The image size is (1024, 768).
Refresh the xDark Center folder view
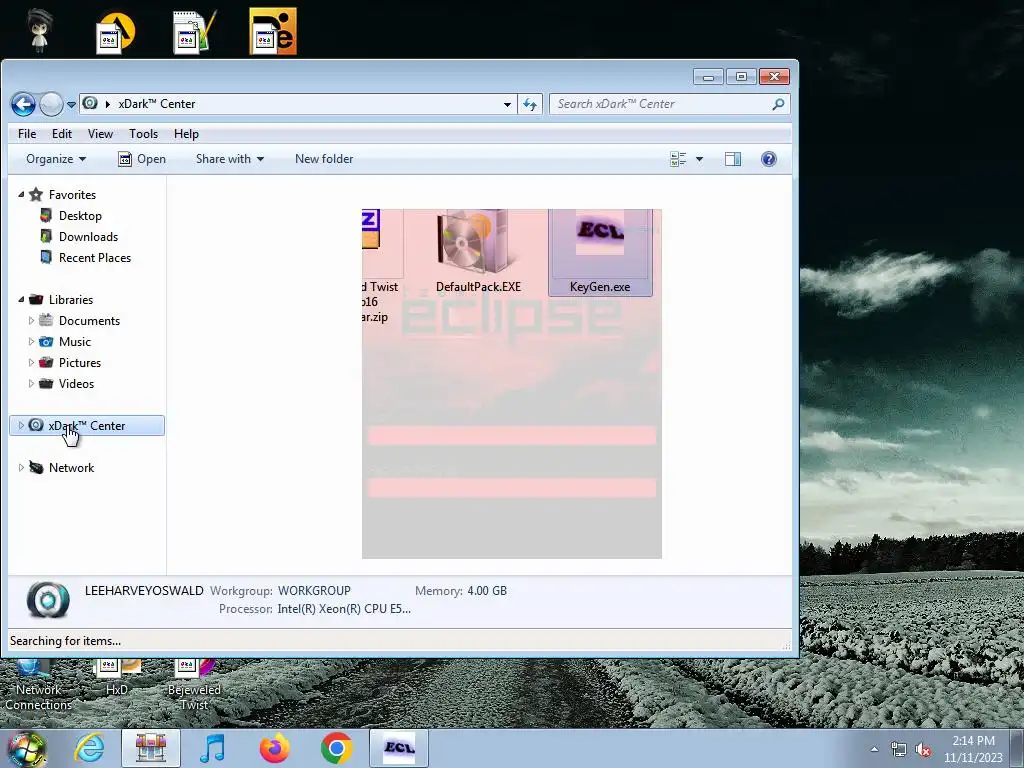click(530, 104)
